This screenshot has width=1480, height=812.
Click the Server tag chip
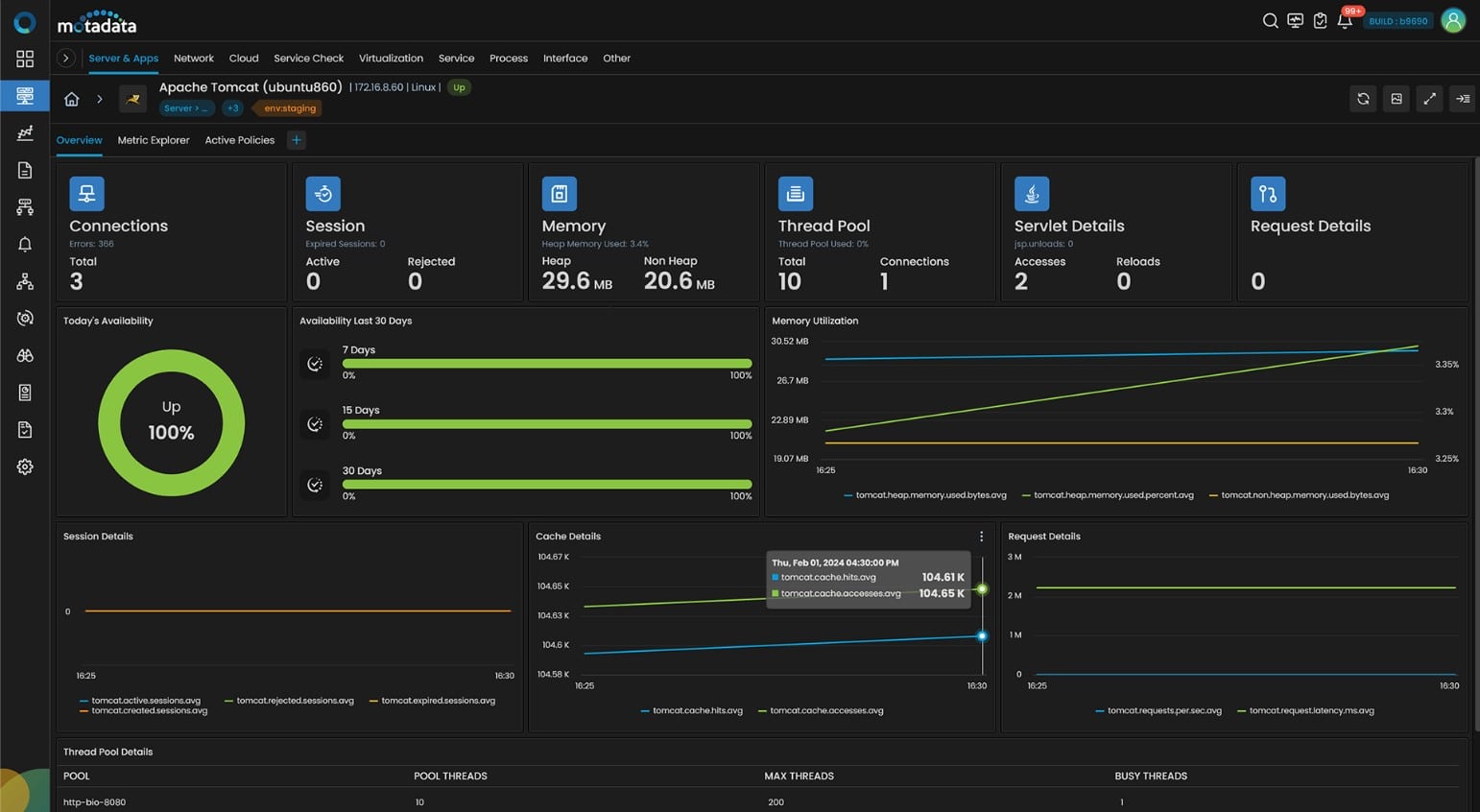click(x=186, y=108)
